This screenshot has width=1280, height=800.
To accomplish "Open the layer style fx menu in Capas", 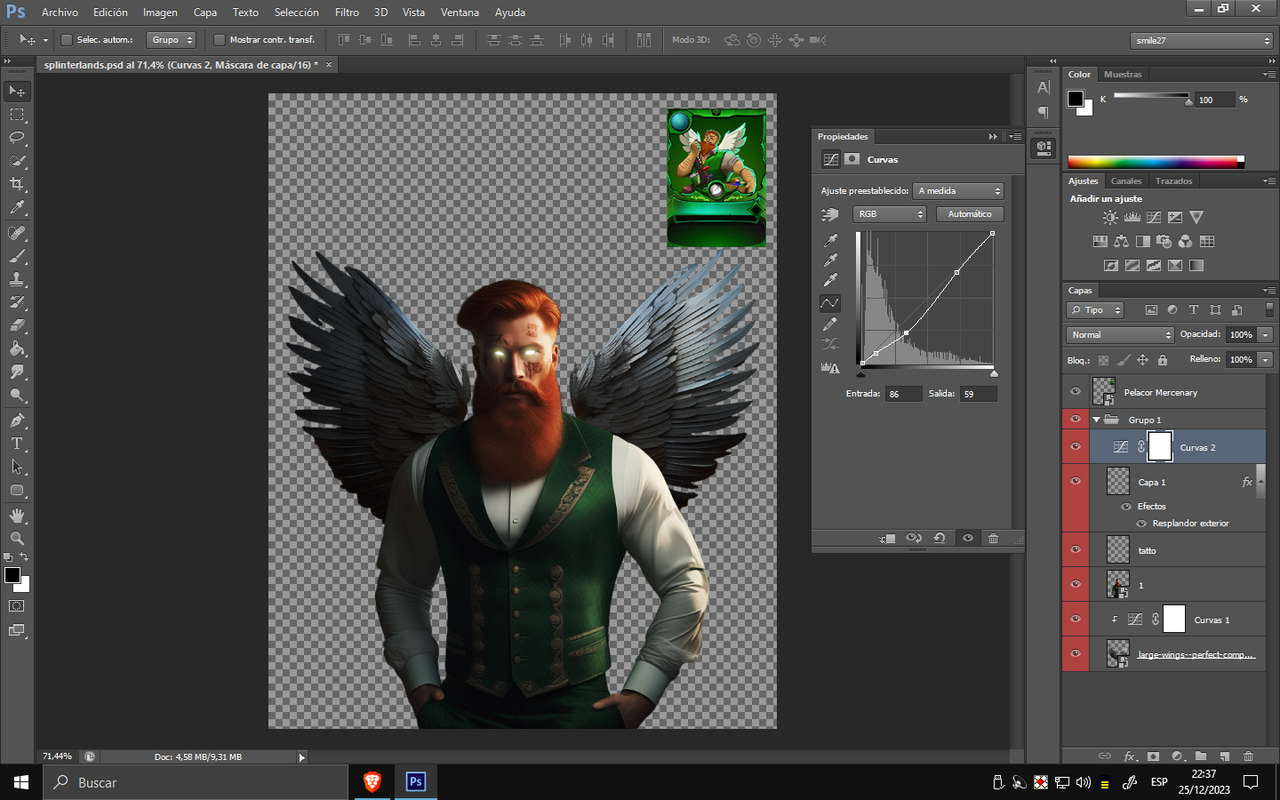I will pyautogui.click(x=1129, y=756).
